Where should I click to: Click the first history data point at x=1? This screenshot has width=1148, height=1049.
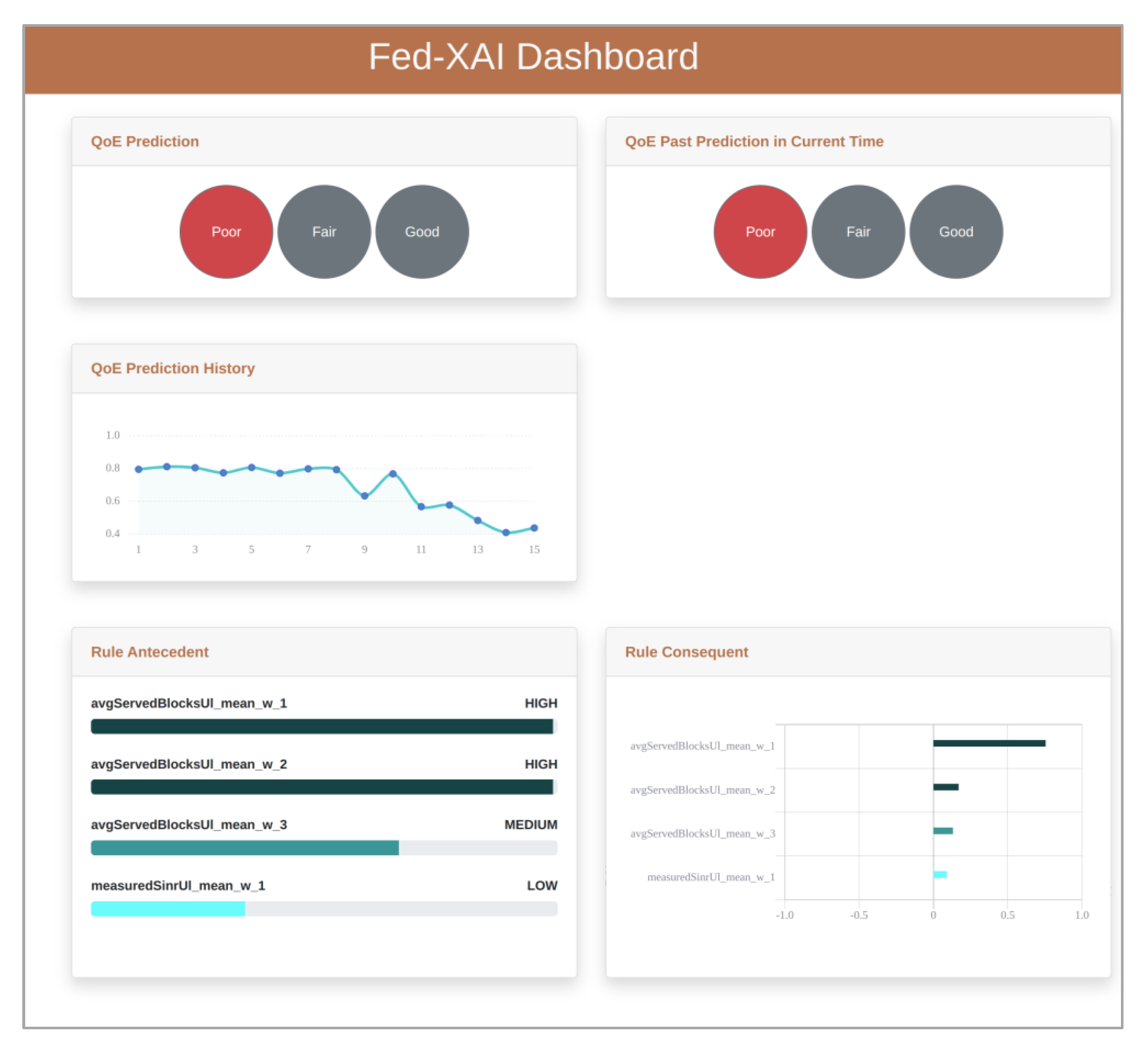[138, 470]
